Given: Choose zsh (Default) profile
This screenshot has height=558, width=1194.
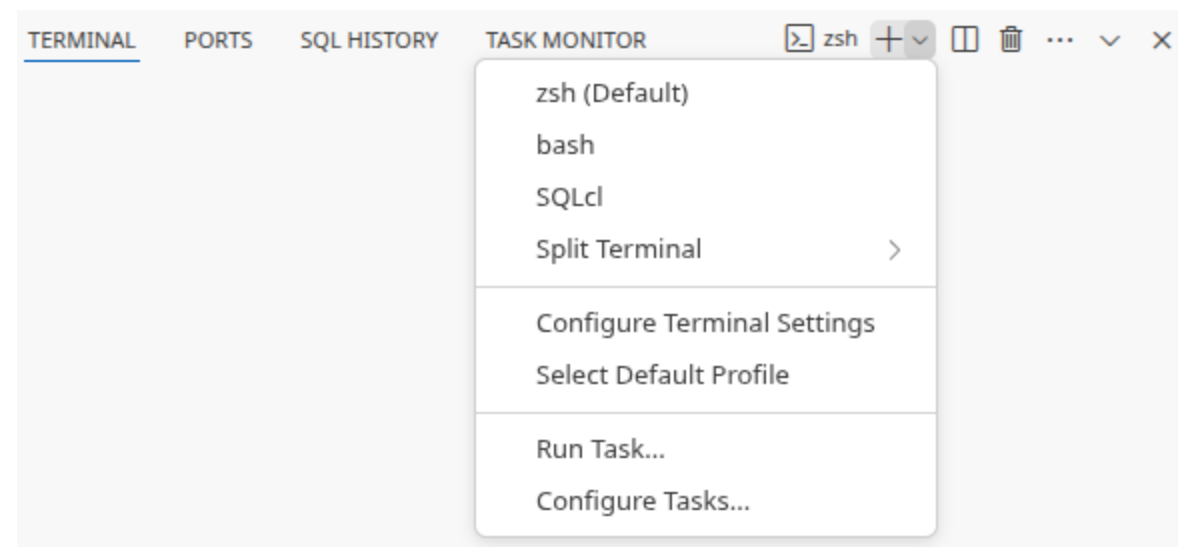Looking at the screenshot, I should tap(612, 94).
